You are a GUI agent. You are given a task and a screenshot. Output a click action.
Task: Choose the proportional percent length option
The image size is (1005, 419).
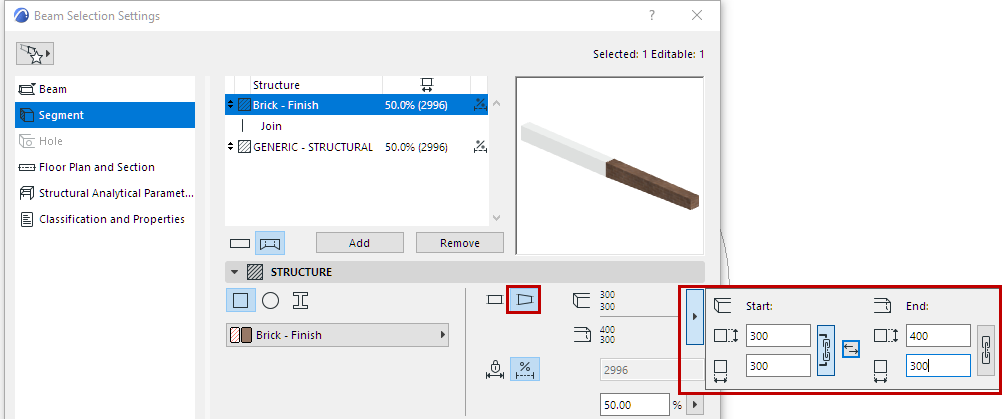(525, 369)
